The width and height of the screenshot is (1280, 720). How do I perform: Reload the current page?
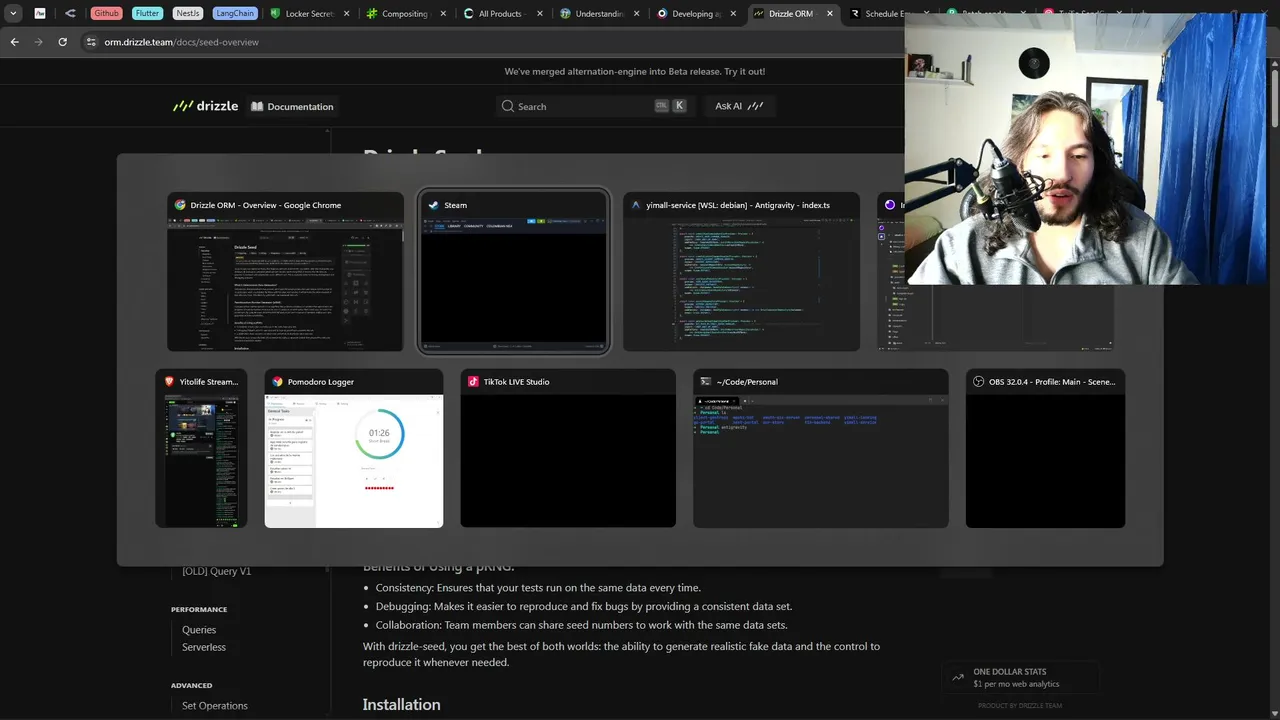tap(62, 42)
